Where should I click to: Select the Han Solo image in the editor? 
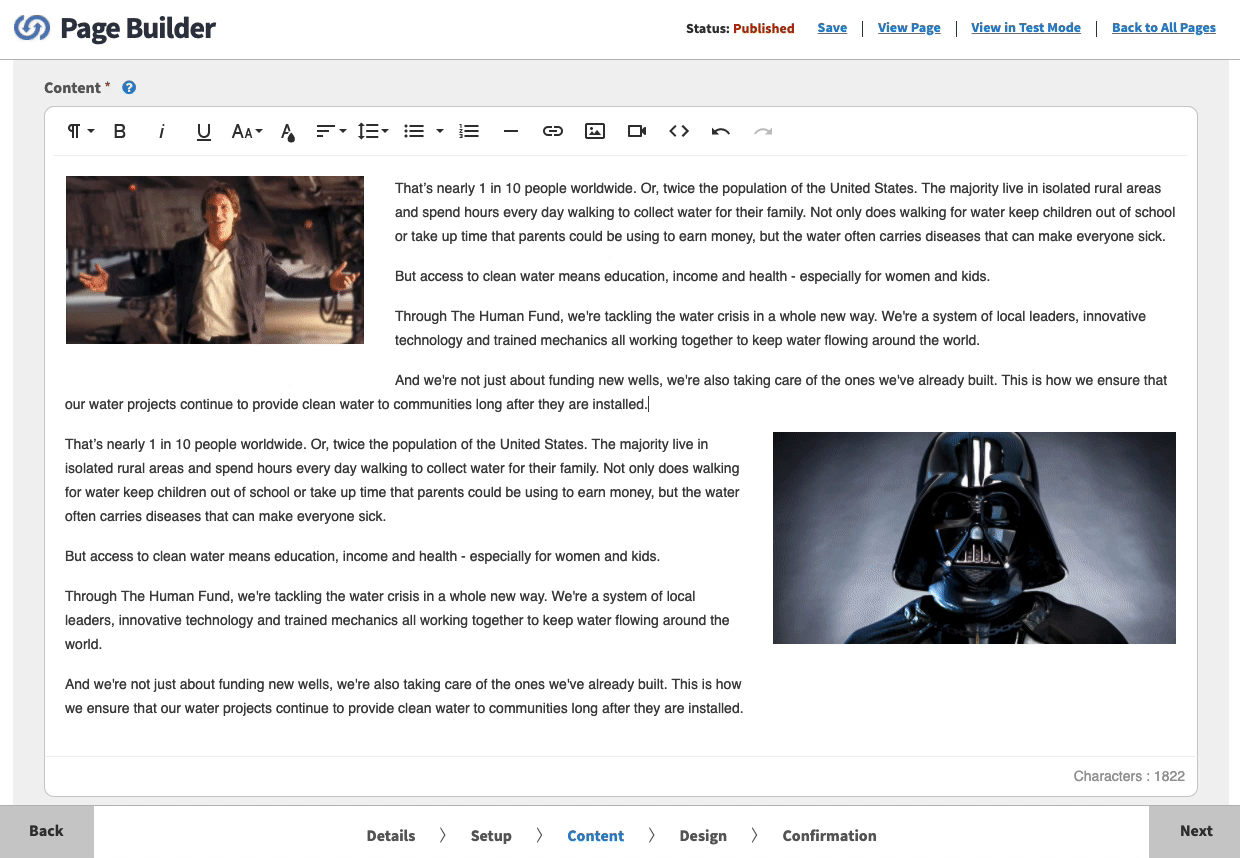point(215,260)
